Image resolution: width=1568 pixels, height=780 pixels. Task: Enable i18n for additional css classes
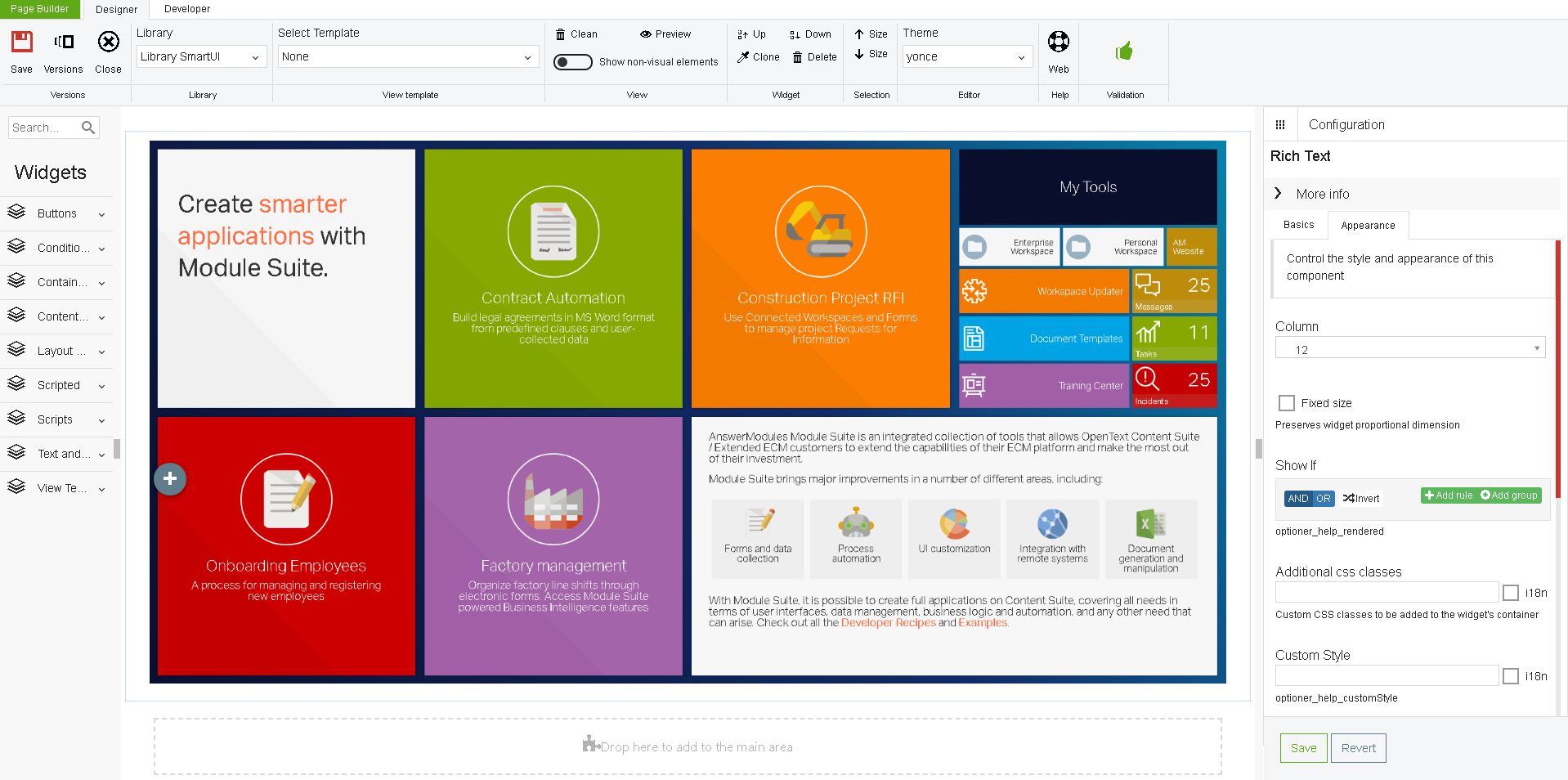(1510, 593)
